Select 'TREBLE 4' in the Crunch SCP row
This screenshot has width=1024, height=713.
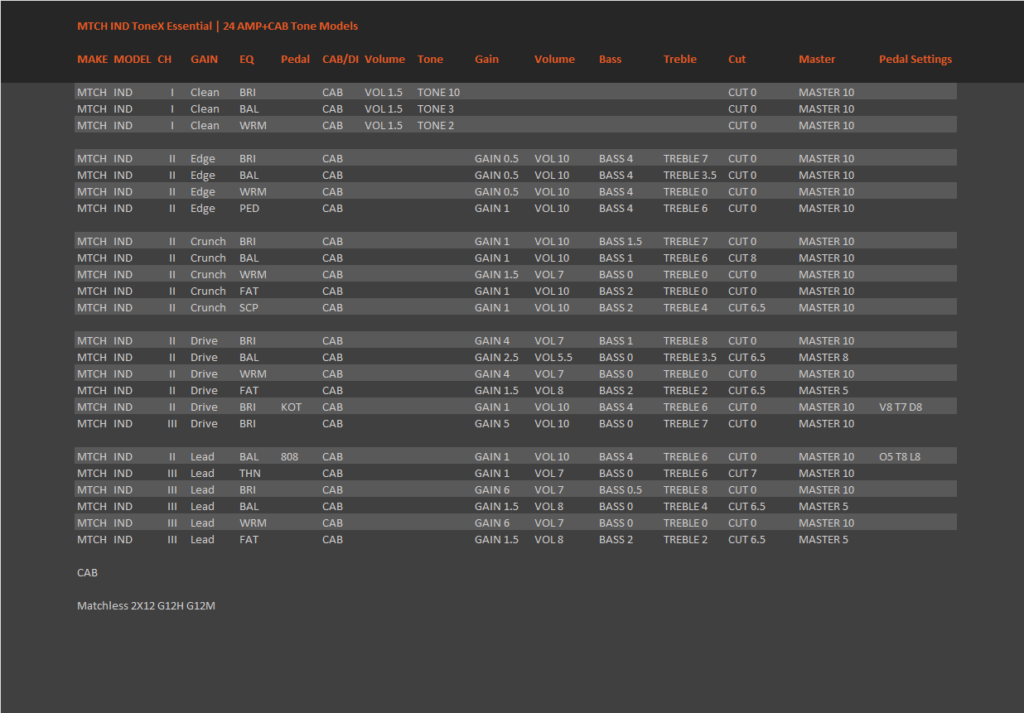tap(685, 308)
